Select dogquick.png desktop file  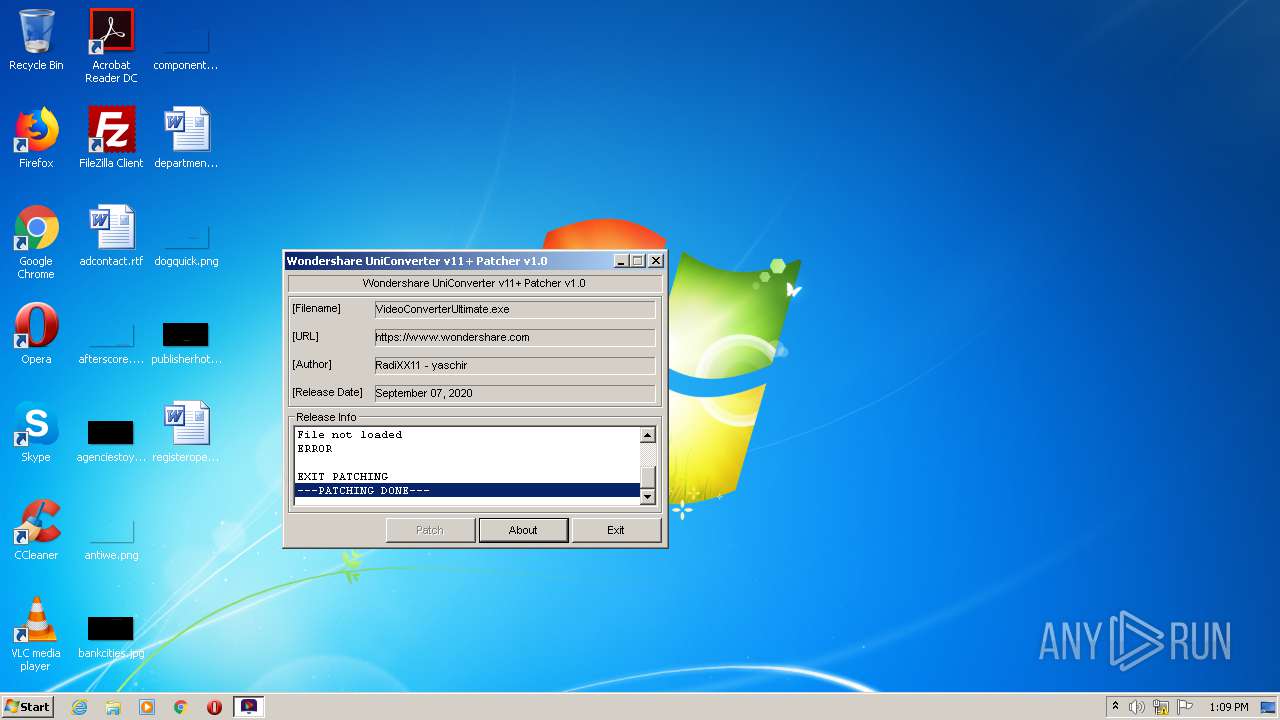pos(186,242)
